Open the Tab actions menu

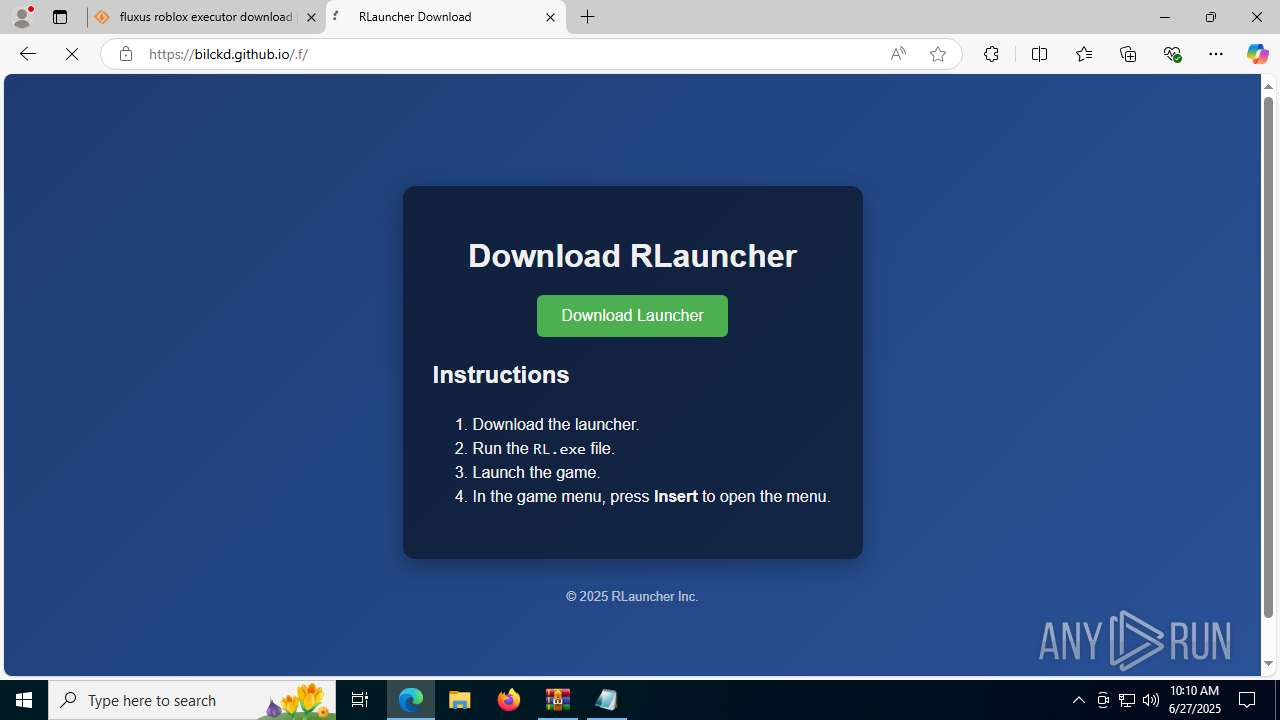[60, 17]
